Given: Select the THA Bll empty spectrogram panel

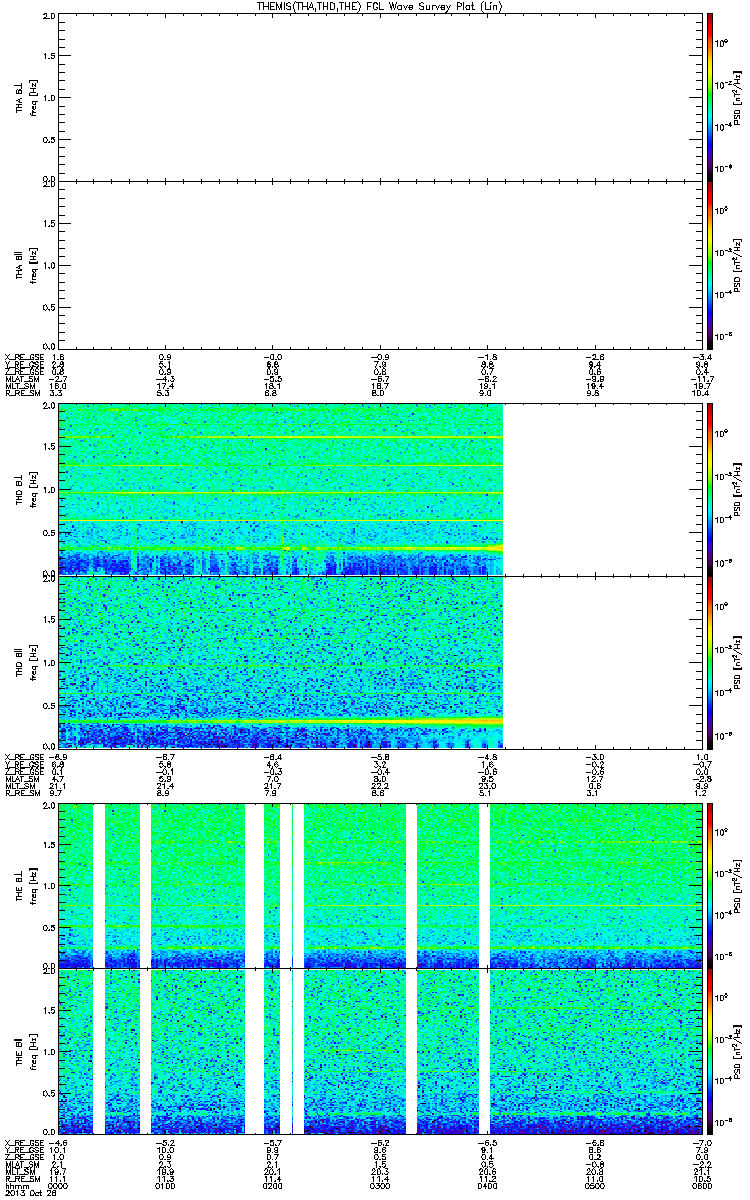Looking at the screenshot, I should (x=379, y=265).
